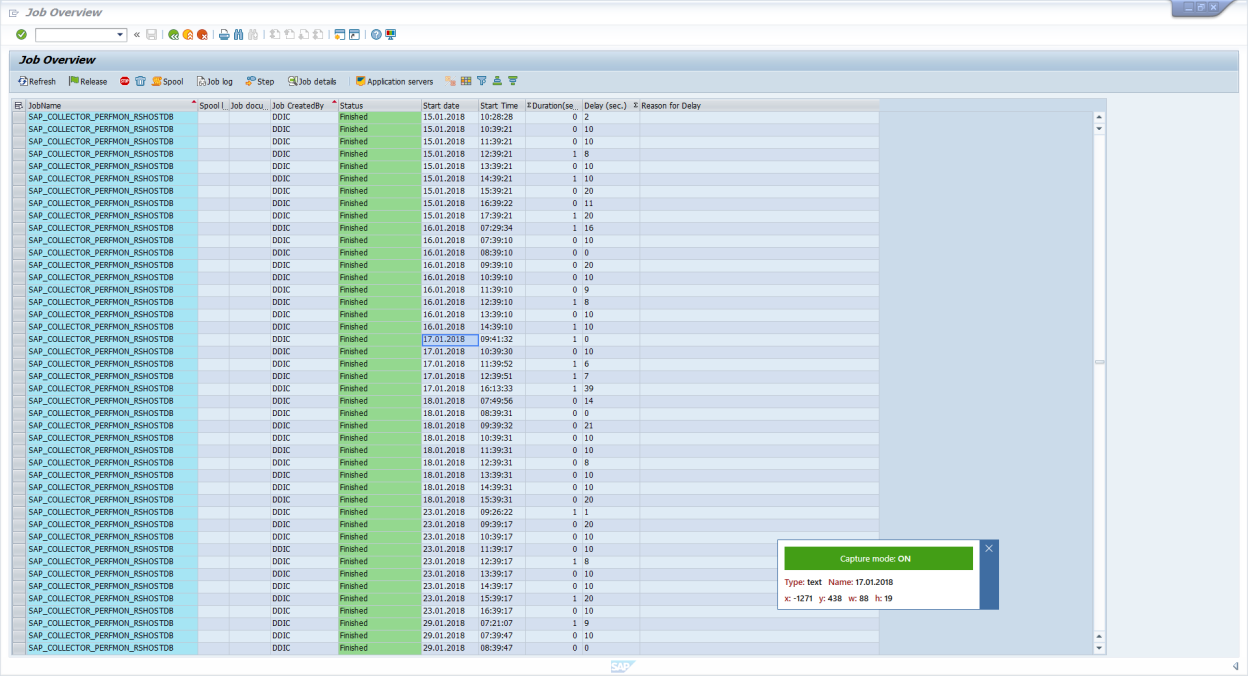The image size is (1248, 676).
Task: Click the Delay (sec.) column header
Action: point(610,105)
